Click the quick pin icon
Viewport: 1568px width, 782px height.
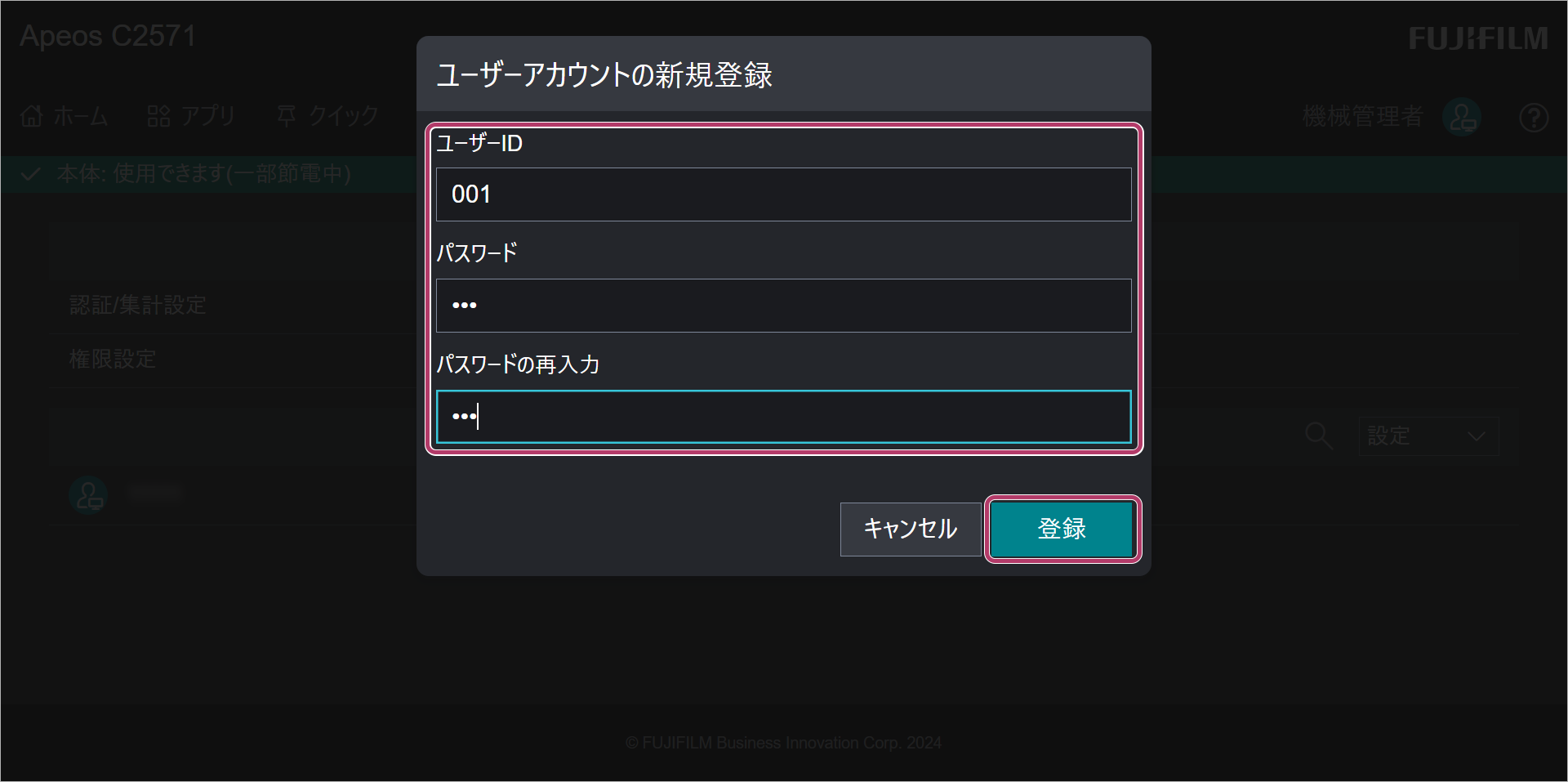(x=287, y=116)
